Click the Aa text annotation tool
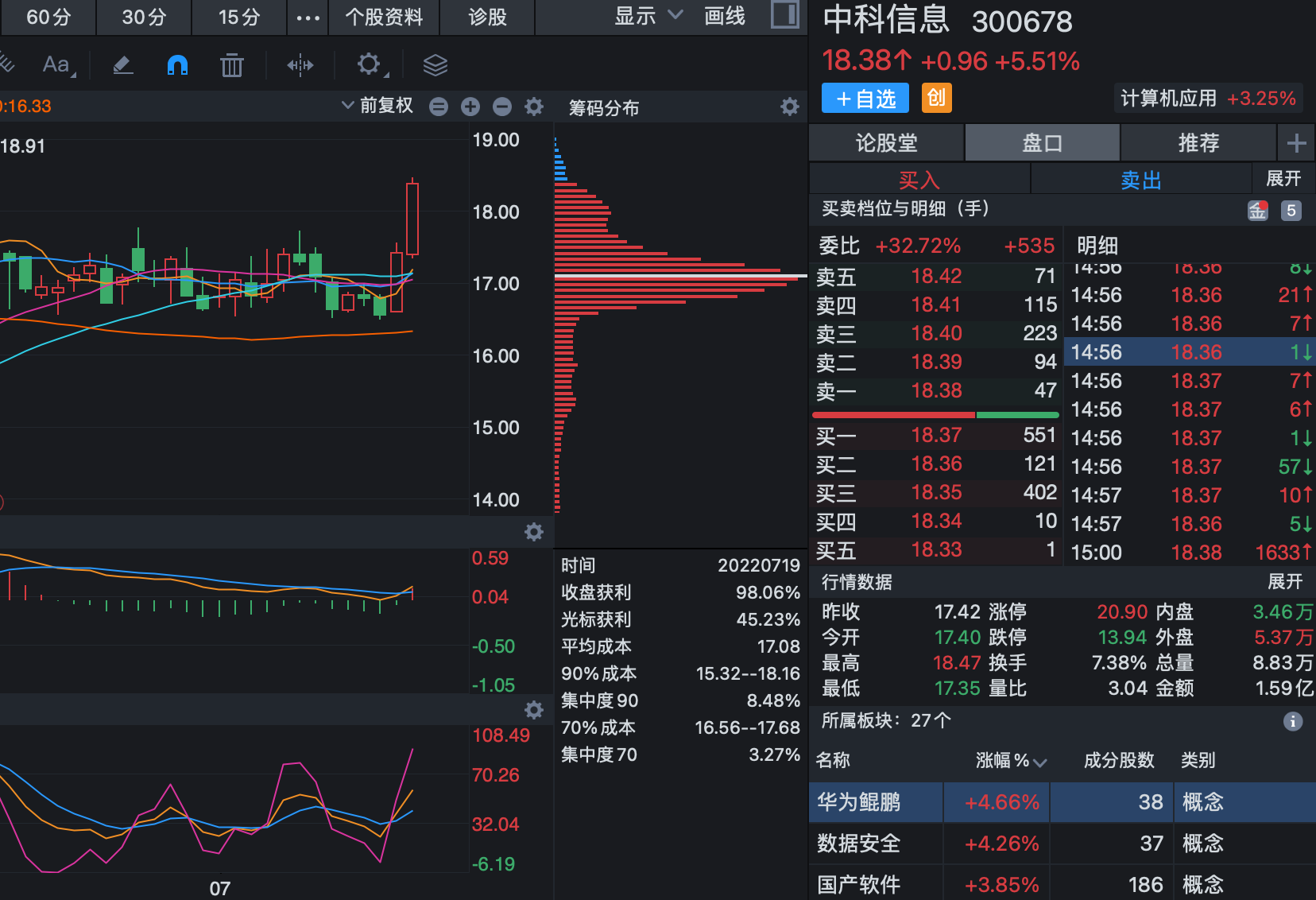This screenshot has width=1316, height=900. pyautogui.click(x=54, y=65)
